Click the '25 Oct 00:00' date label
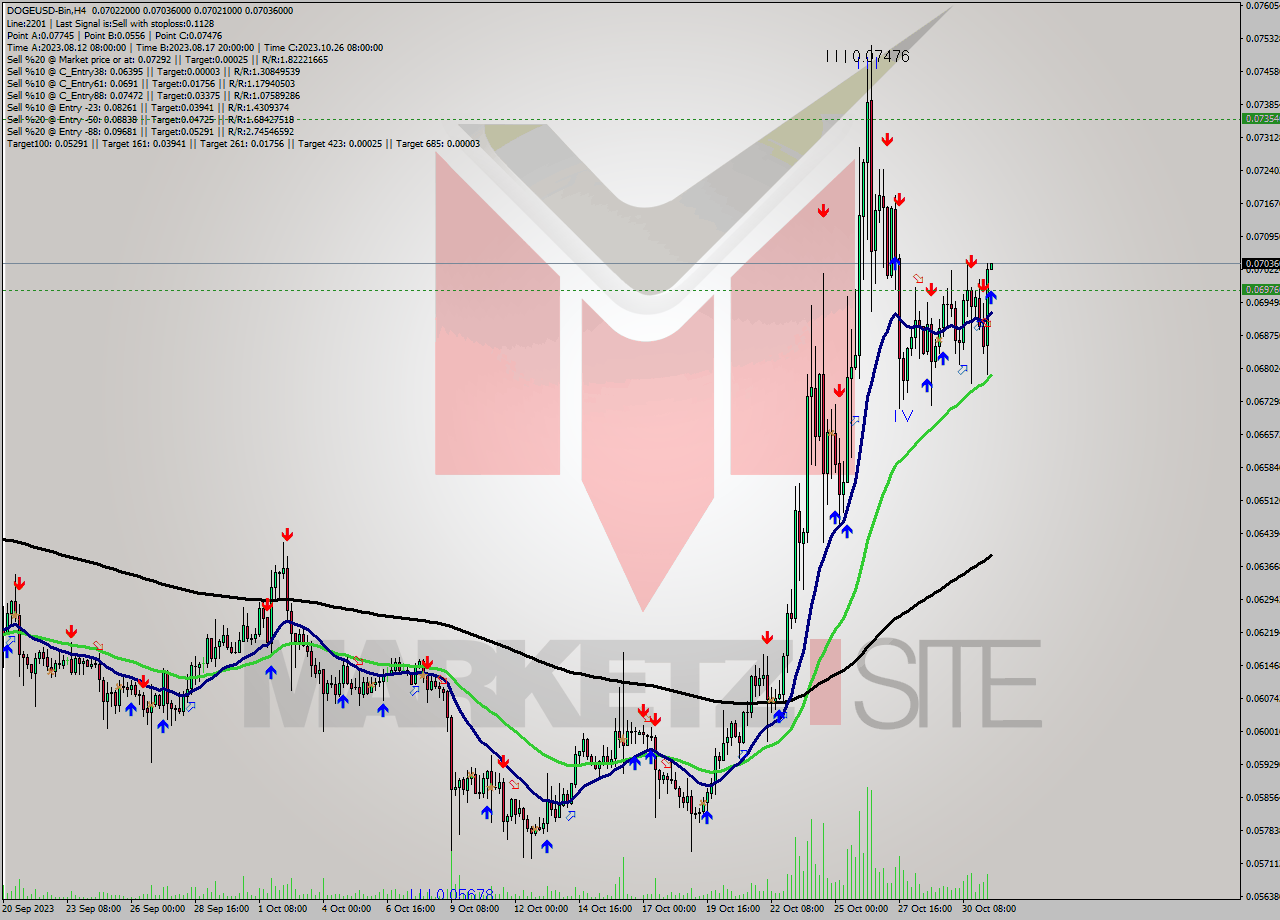 tap(861, 909)
